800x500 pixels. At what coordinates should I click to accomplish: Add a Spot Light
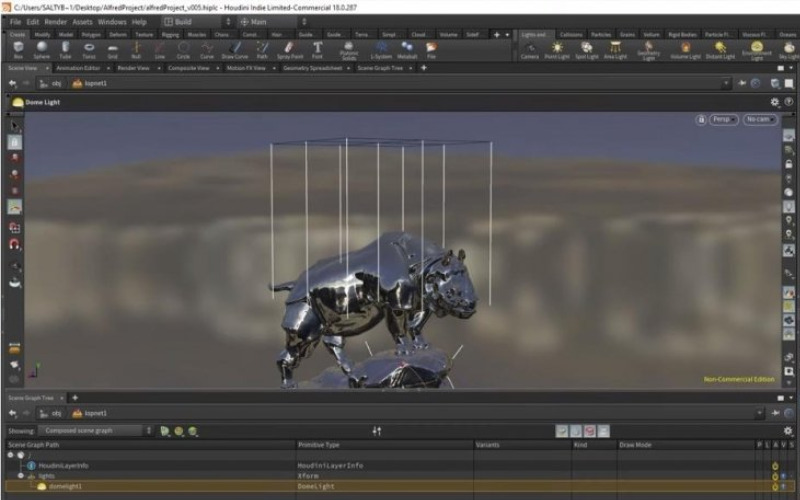[x=587, y=50]
